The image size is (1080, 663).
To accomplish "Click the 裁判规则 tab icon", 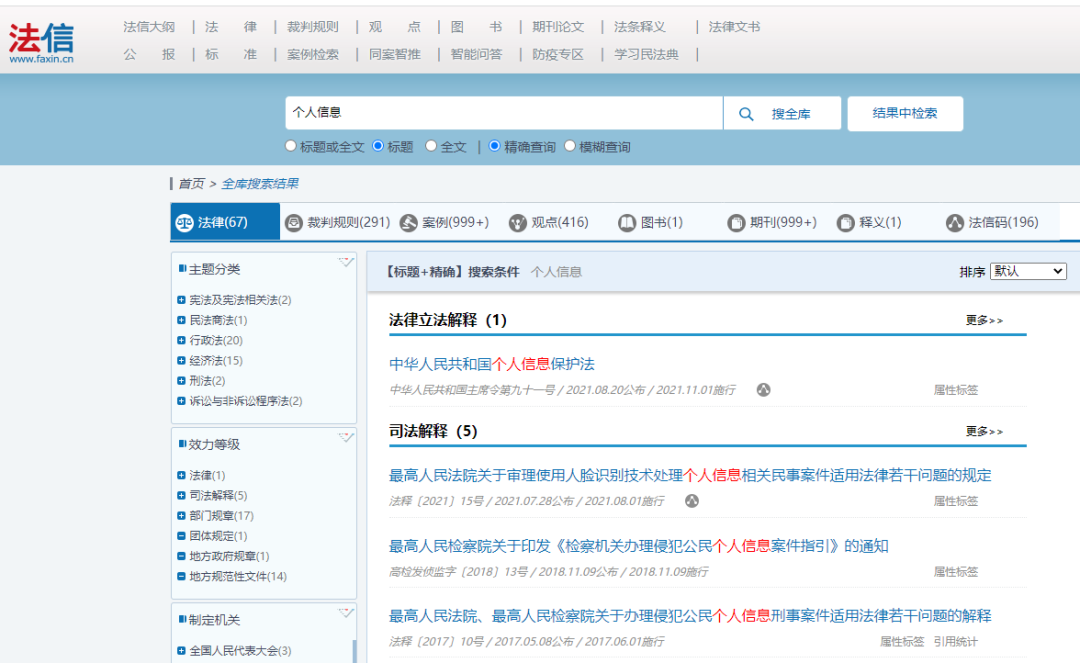I will [294, 223].
